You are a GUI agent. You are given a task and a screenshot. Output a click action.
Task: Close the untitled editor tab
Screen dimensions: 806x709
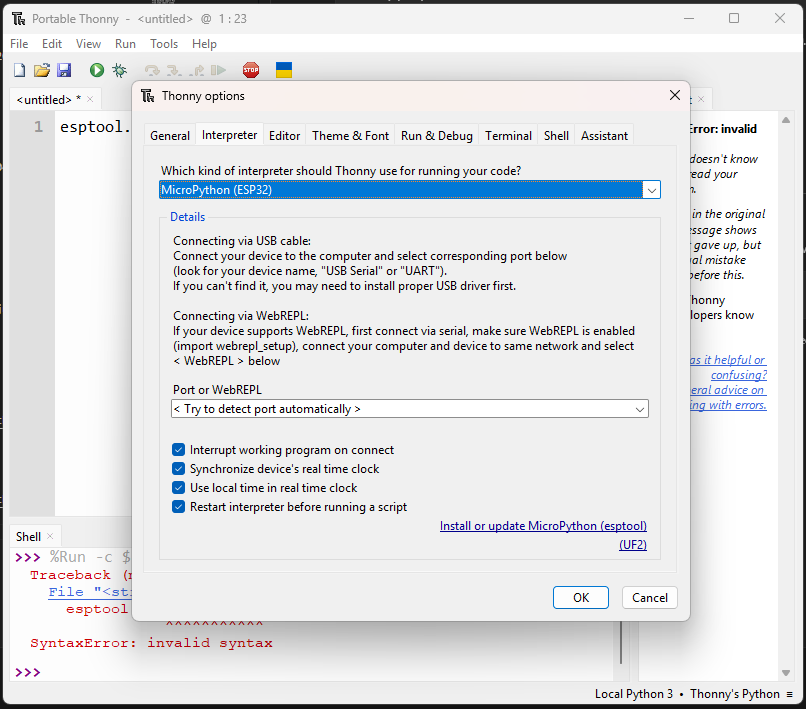[90, 99]
